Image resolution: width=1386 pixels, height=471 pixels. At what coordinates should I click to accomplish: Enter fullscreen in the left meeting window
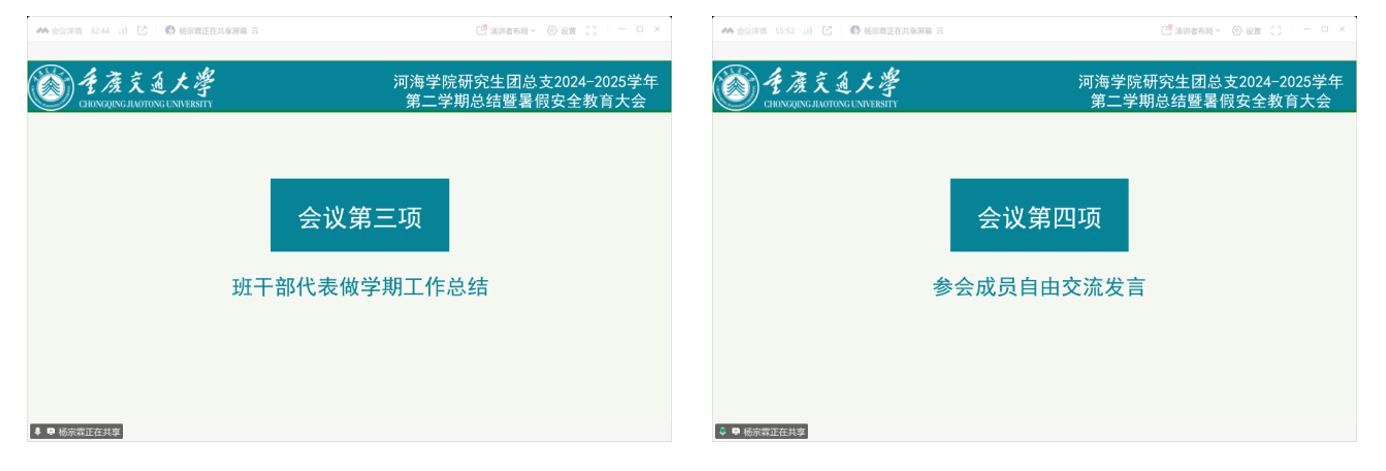point(591,31)
